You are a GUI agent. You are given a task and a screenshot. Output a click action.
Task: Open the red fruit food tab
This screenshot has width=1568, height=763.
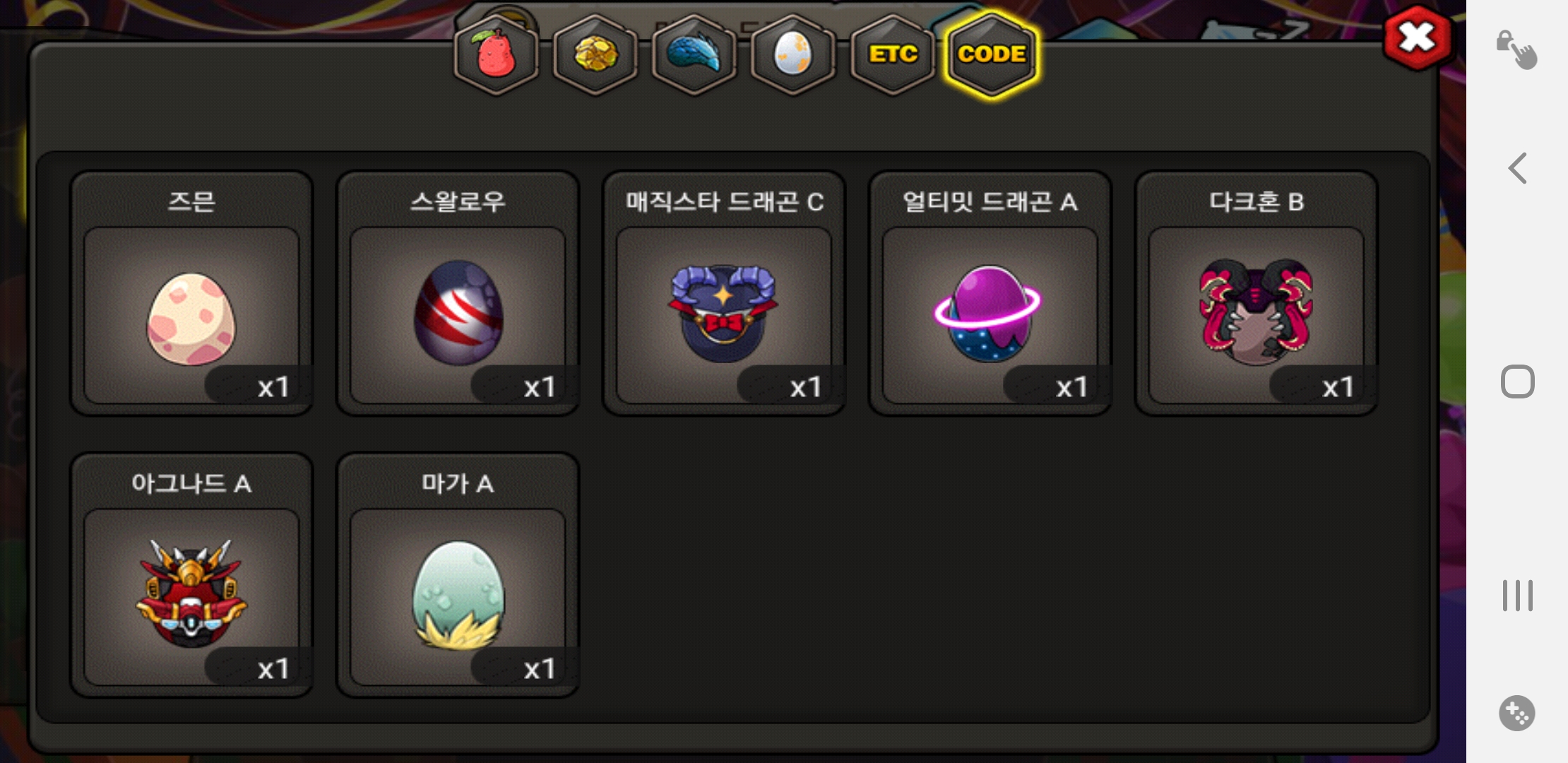point(497,54)
